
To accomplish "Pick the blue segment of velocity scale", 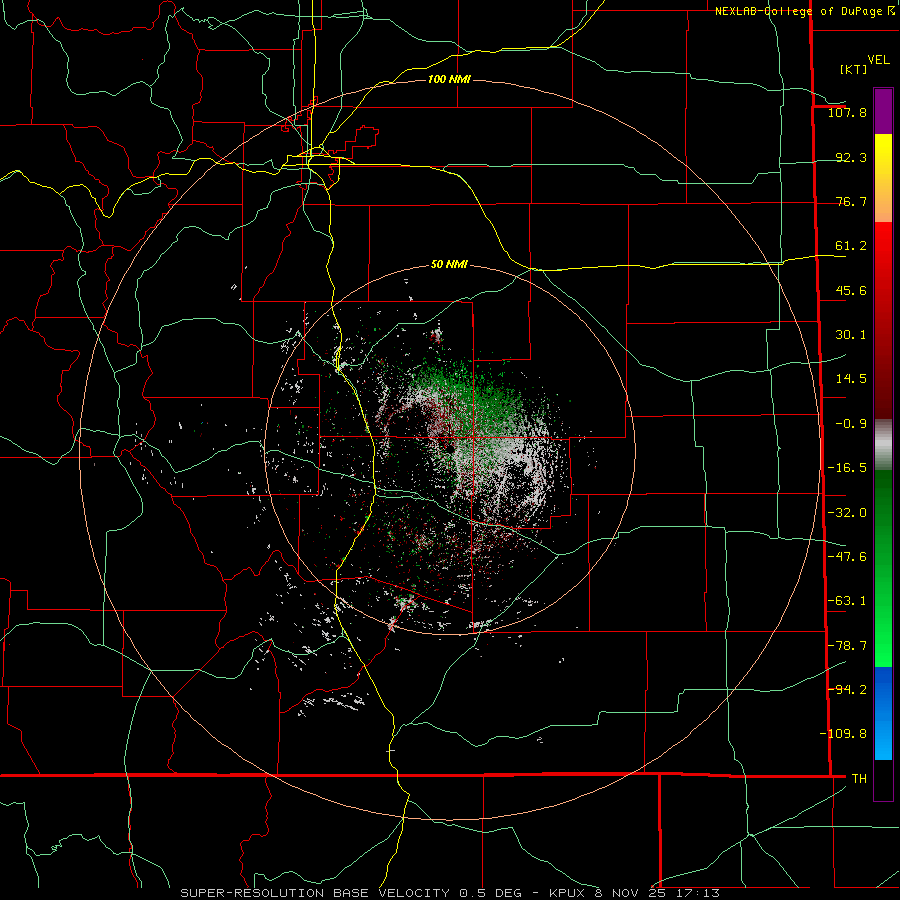I will [x=883, y=713].
